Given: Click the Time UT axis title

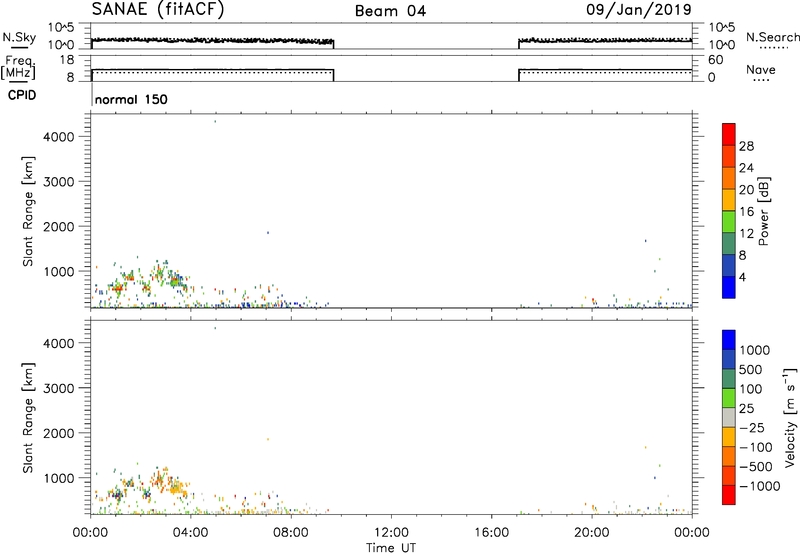Looking at the screenshot, I should click(x=391, y=548).
